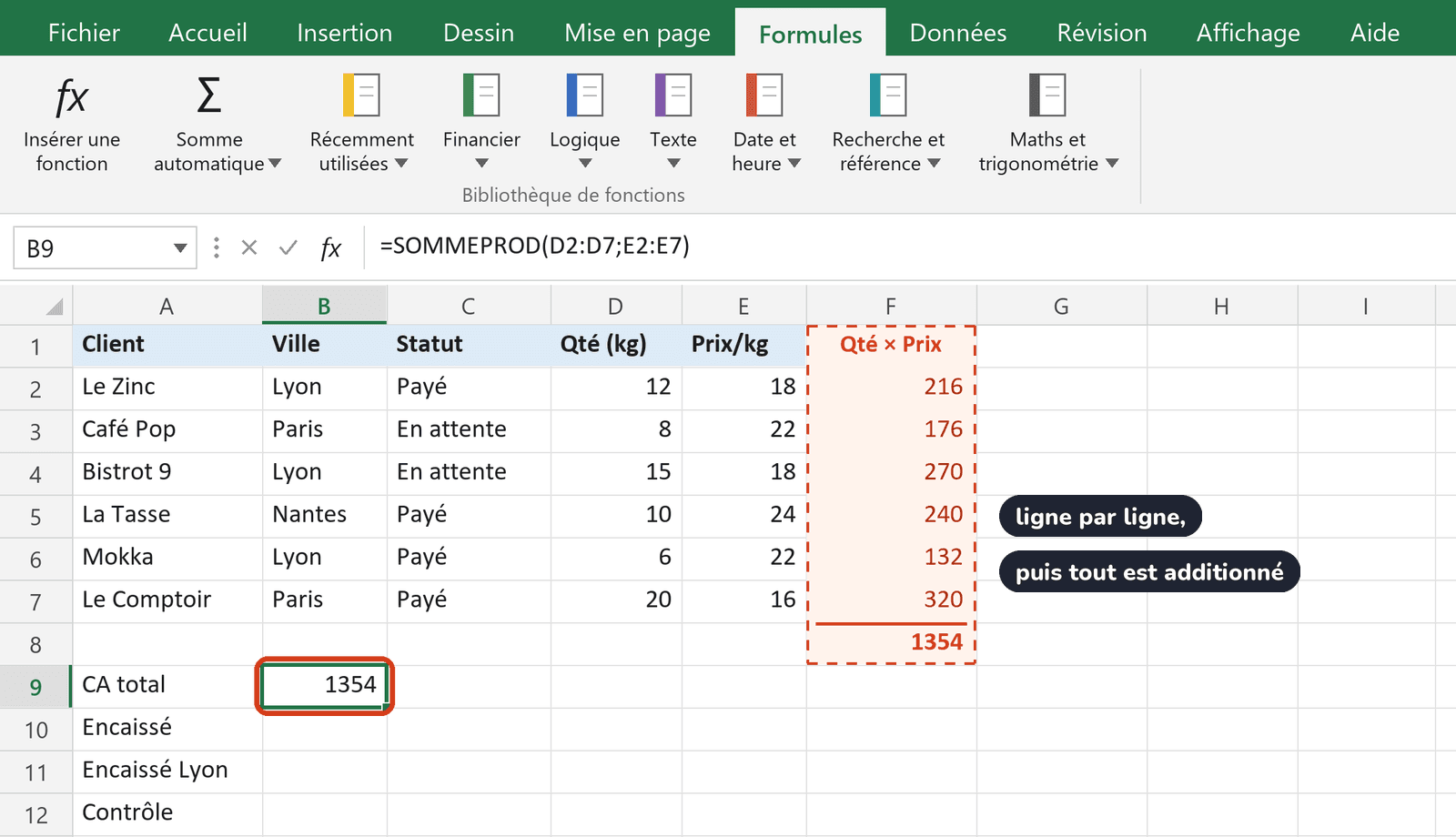Open Recherche et référence functions icon
Viewport: 1456px width, 837px height.
[888, 95]
